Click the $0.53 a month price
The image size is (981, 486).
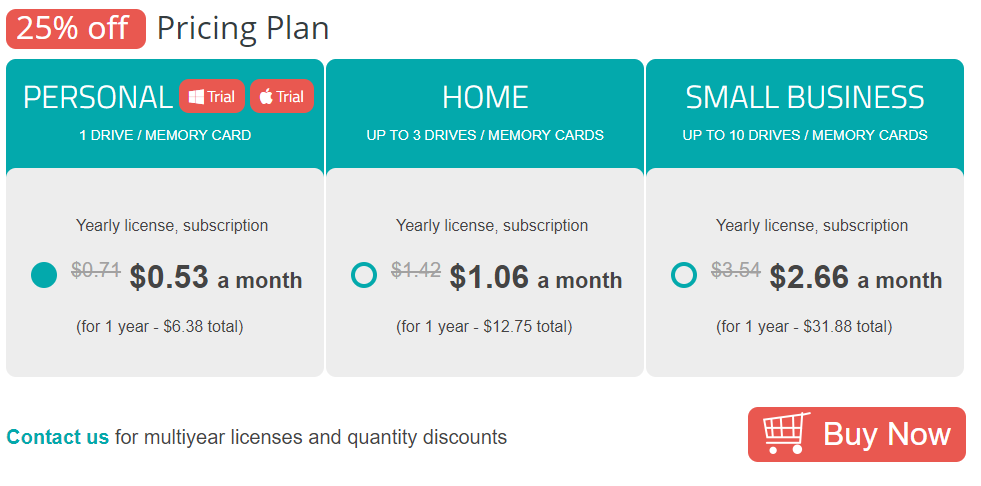point(215,277)
